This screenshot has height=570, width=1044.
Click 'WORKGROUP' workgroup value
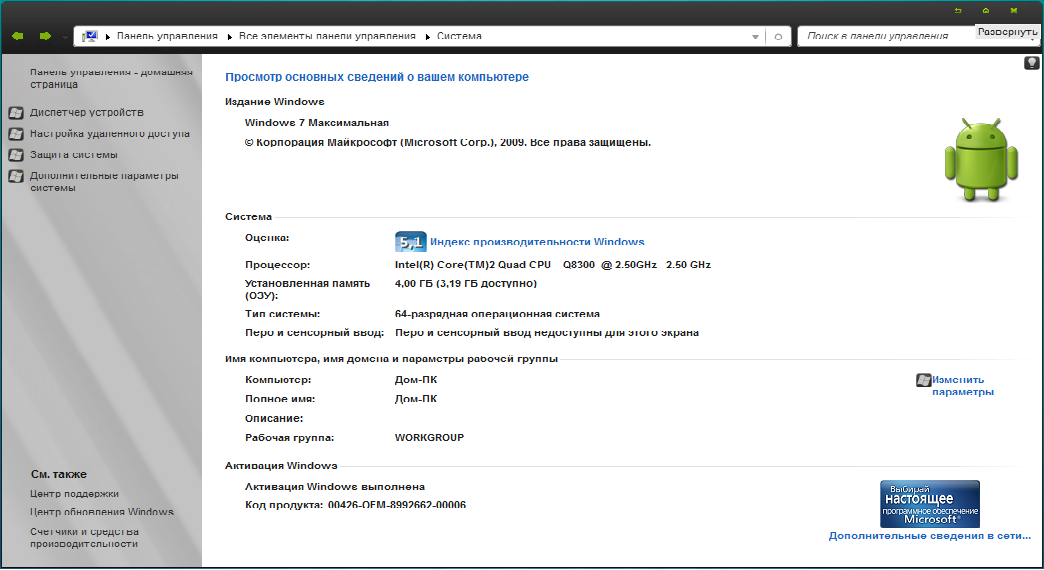point(429,438)
